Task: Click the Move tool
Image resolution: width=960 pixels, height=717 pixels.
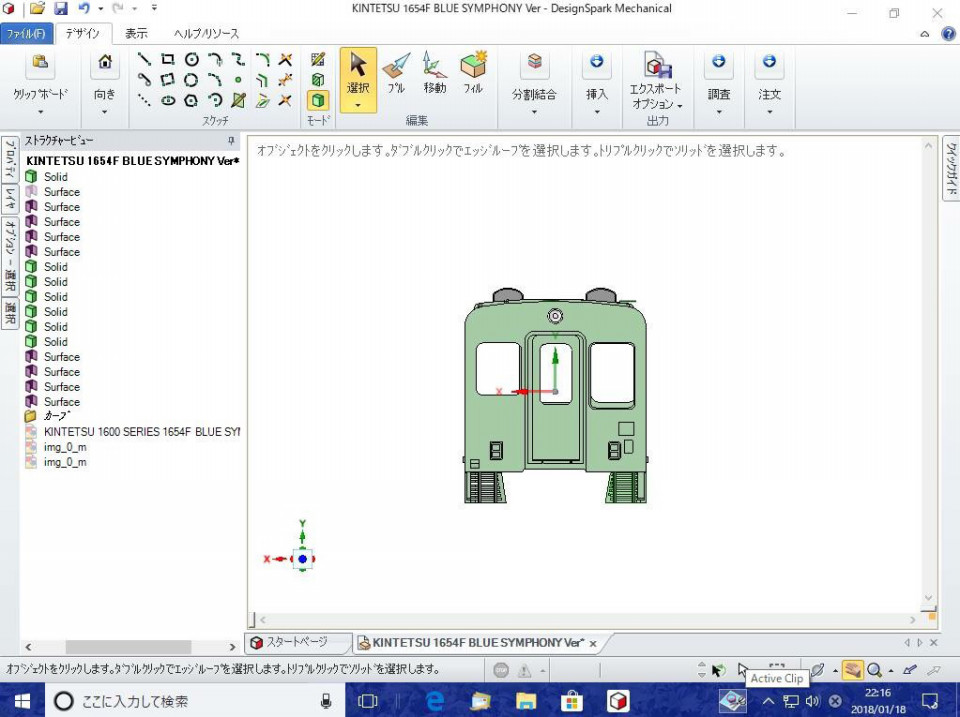Action: pyautogui.click(x=434, y=72)
